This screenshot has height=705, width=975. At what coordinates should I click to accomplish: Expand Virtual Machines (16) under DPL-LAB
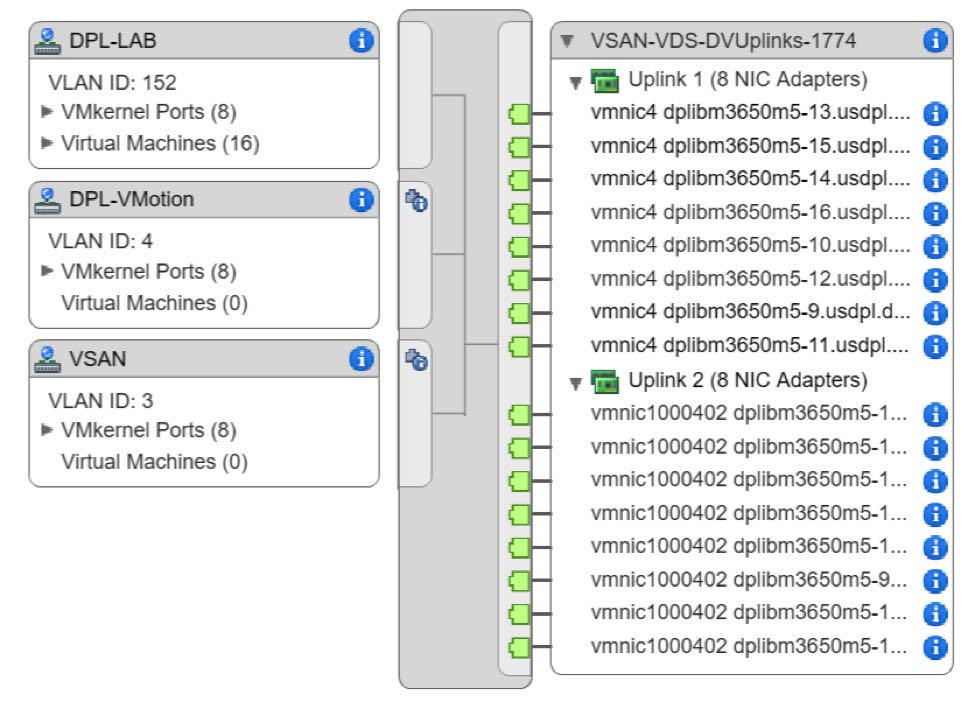(x=47, y=143)
